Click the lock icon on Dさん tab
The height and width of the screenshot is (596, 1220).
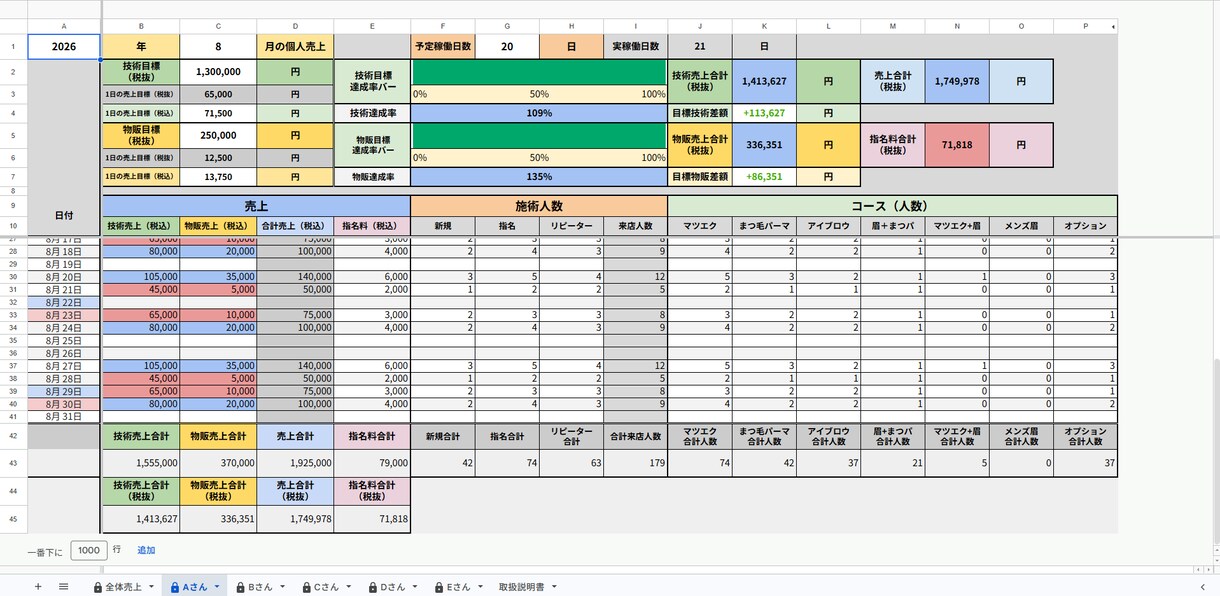tap(372, 587)
